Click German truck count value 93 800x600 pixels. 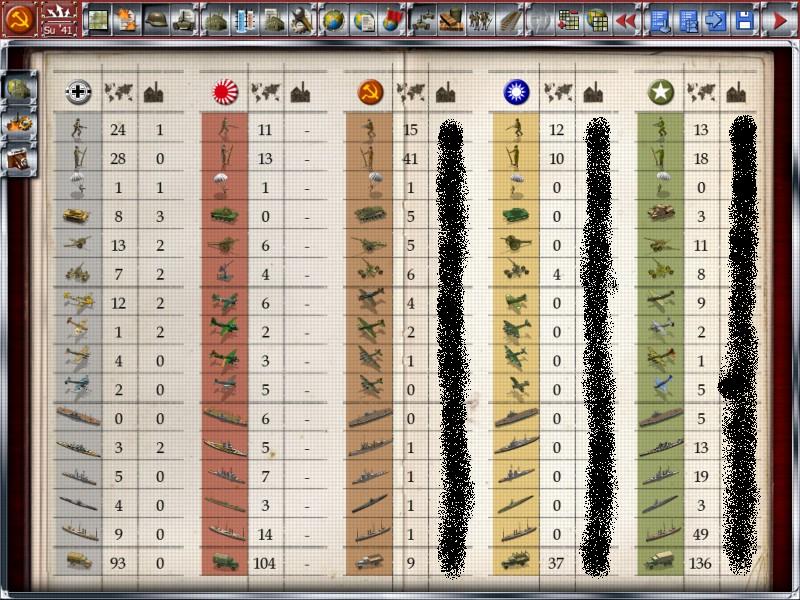[118, 563]
